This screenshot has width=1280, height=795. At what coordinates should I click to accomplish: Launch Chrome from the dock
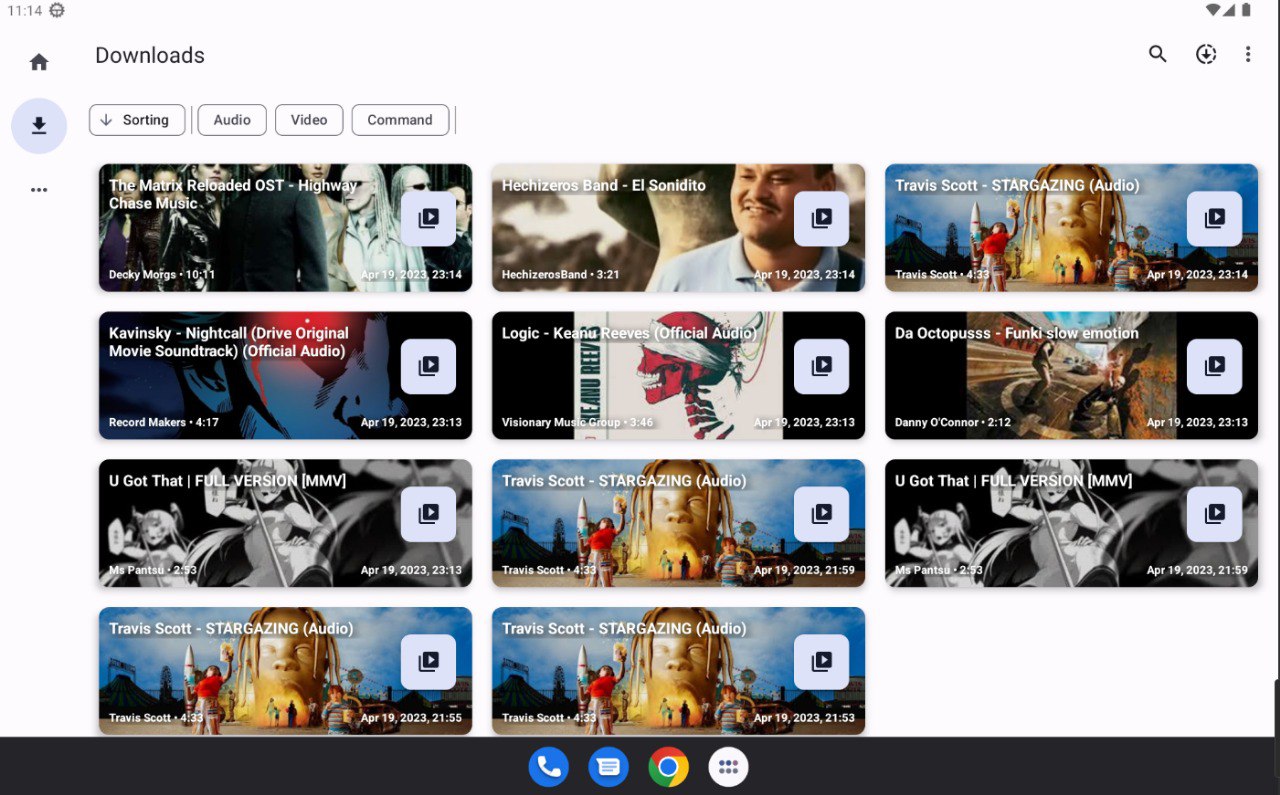[x=669, y=767]
